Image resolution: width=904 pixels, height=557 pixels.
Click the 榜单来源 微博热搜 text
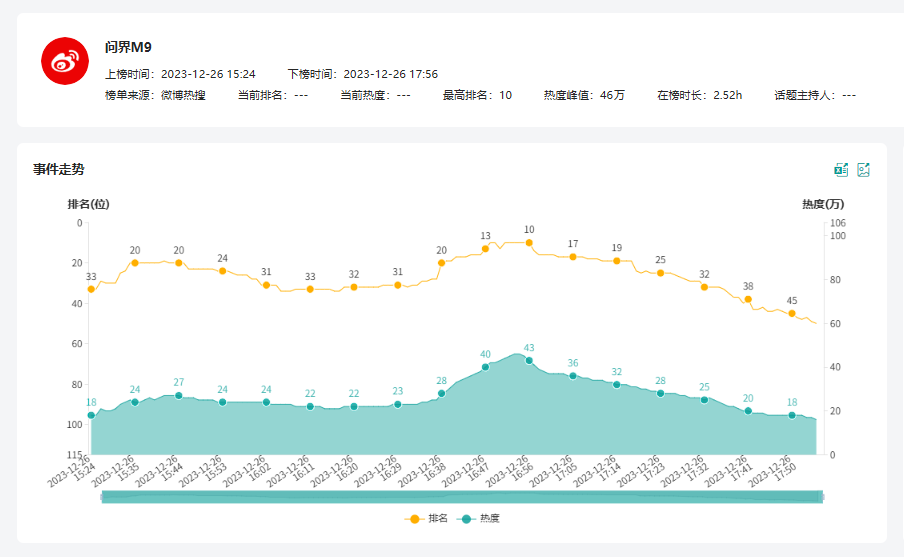(x=155, y=95)
